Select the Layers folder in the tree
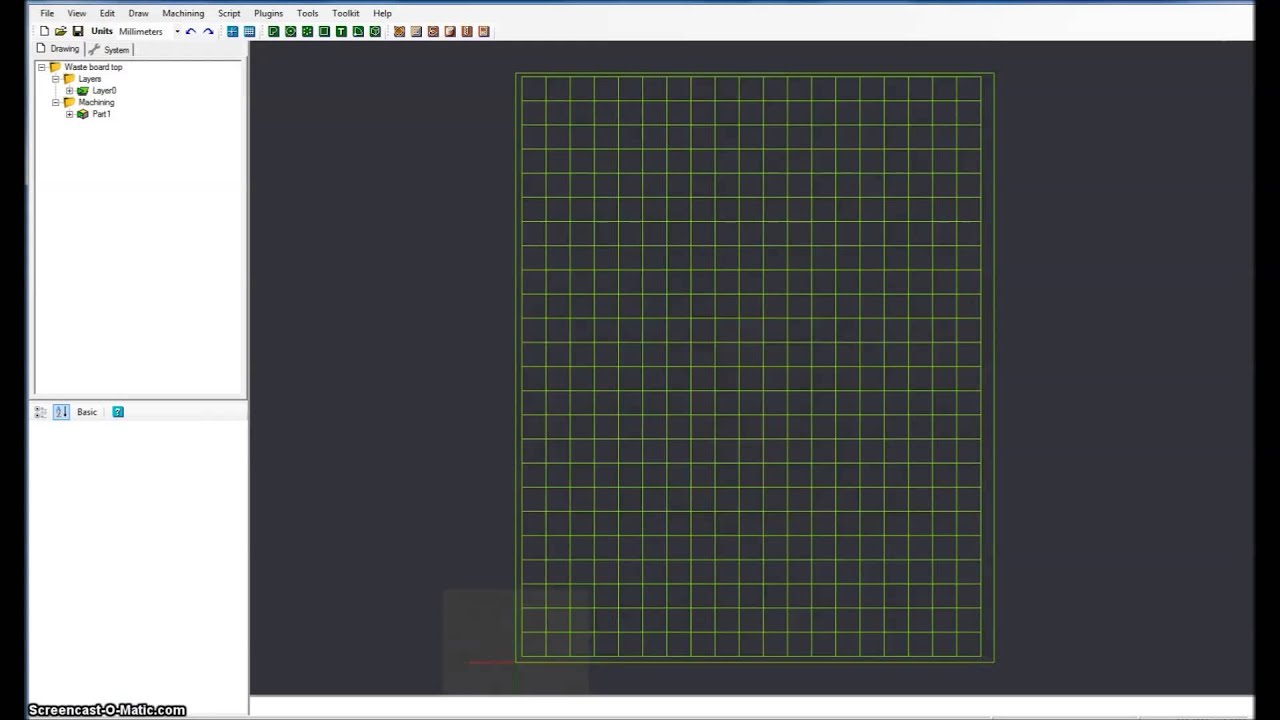 coord(90,79)
